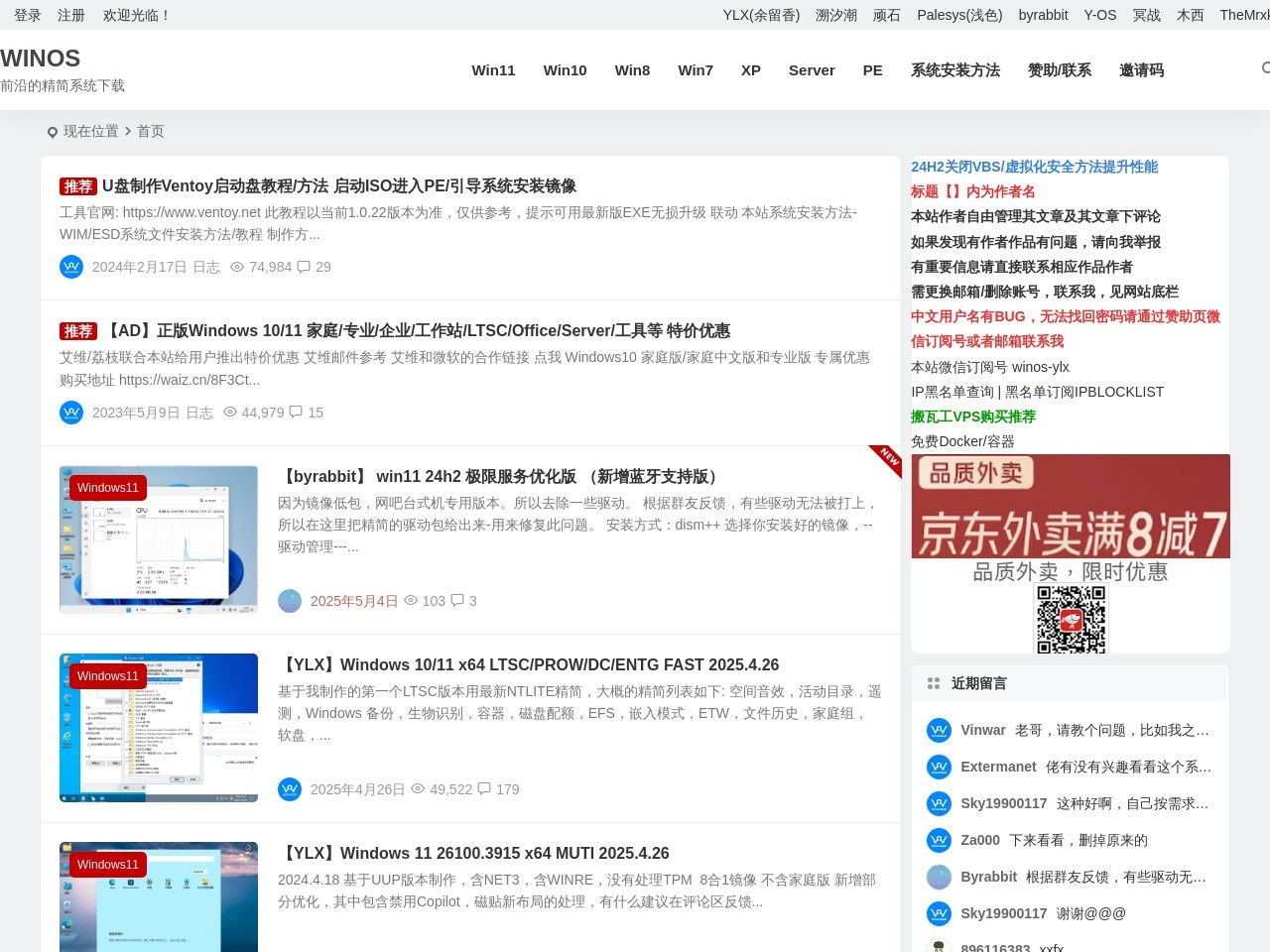Open YLX(余留香) author link
The image size is (1270, 952).
pyautogui.click(x=761, y=15)
